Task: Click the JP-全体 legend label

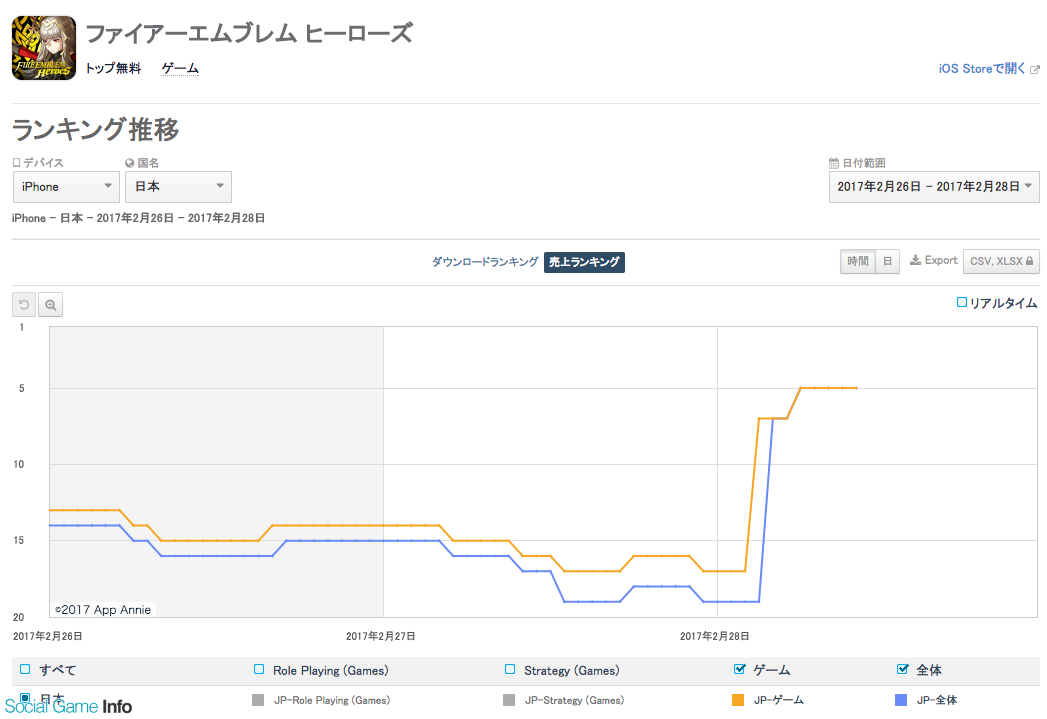Action: [x=937, y=700]
